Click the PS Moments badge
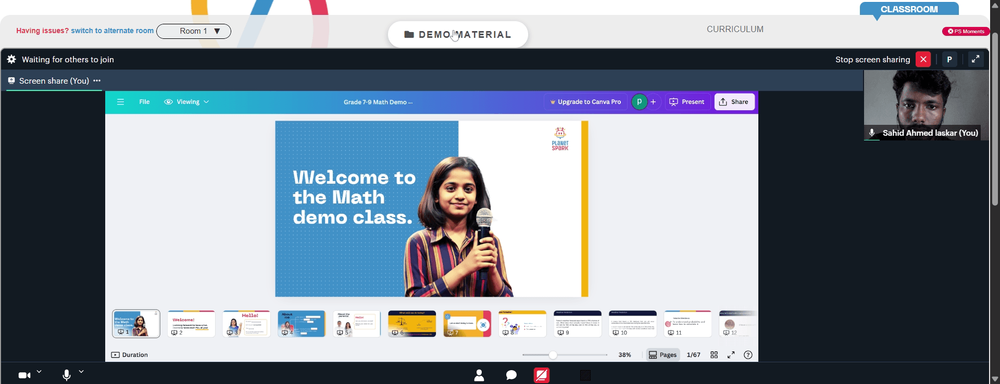1000x384 pixels. tap(966, 31)
